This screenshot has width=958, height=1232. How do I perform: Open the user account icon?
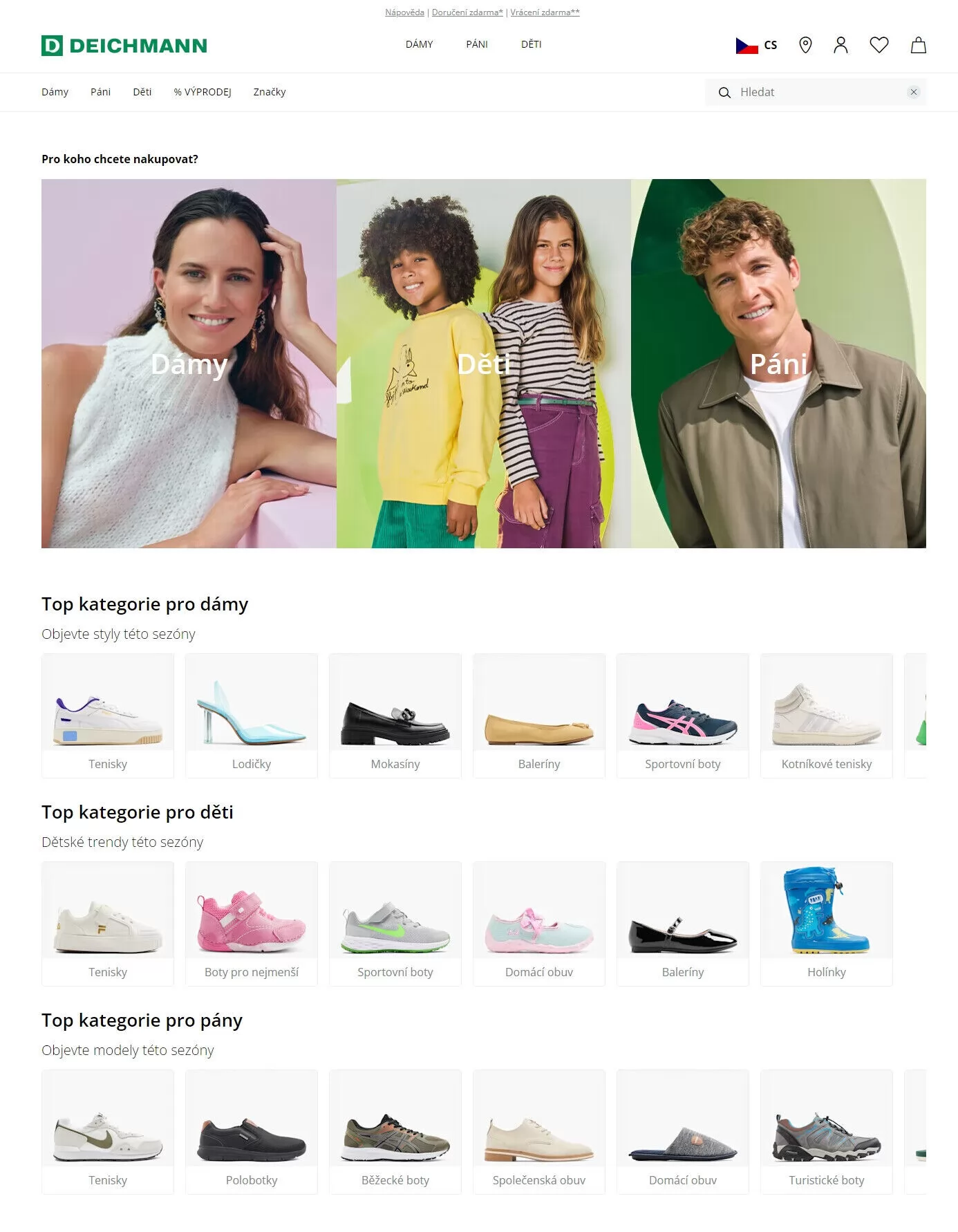pyautogui.click(x=840, y=46)
